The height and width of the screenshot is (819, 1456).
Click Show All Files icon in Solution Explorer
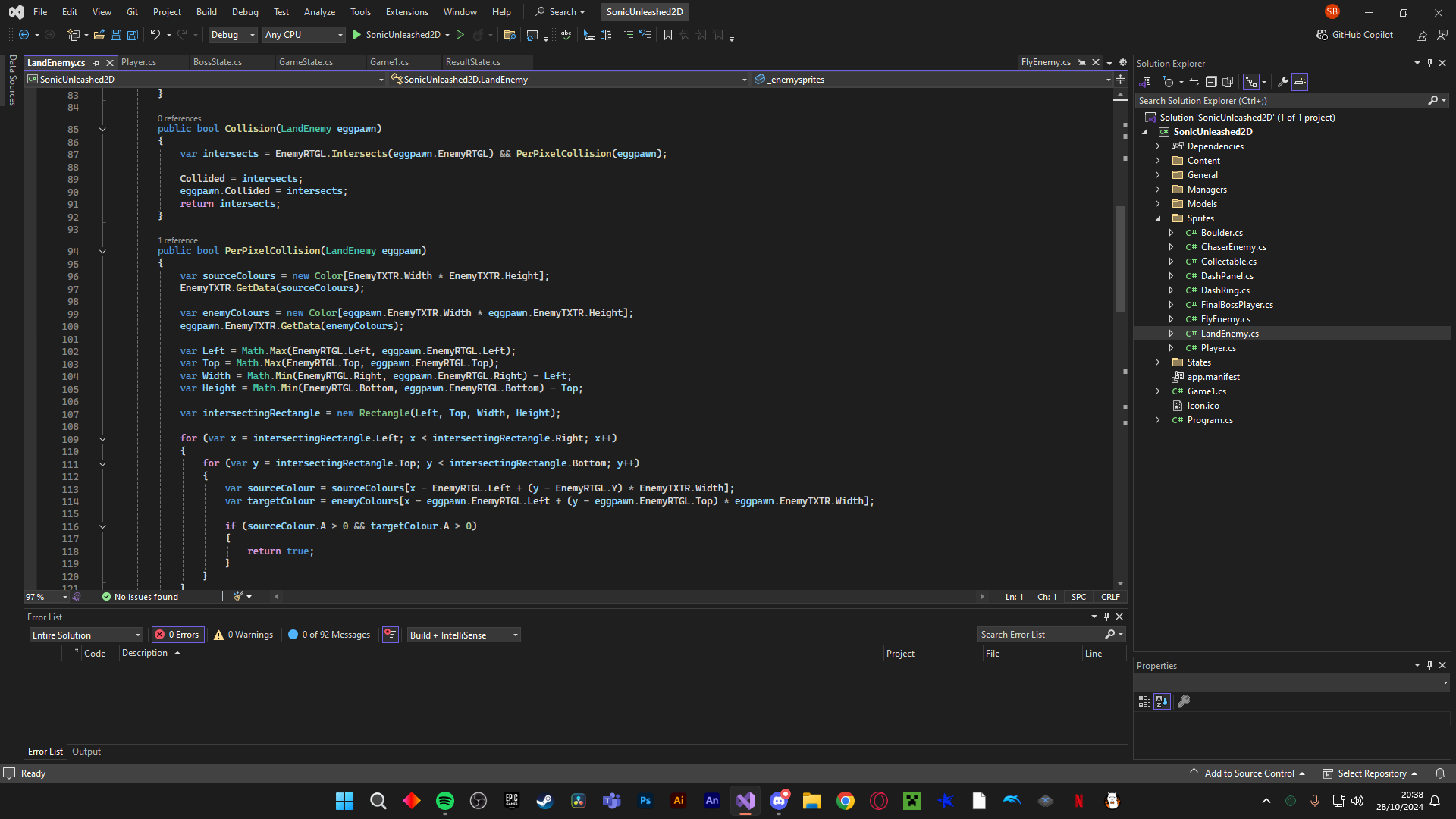coord(1228,82)
